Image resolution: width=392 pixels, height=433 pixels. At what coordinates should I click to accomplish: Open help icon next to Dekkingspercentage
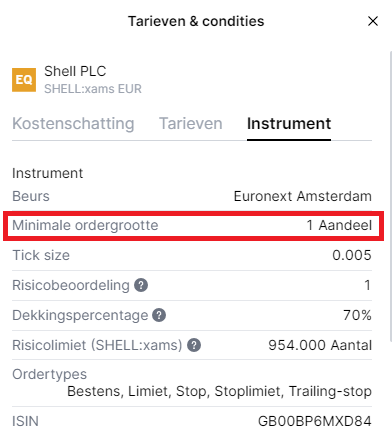pyautogui.click(x=159, y=315)
